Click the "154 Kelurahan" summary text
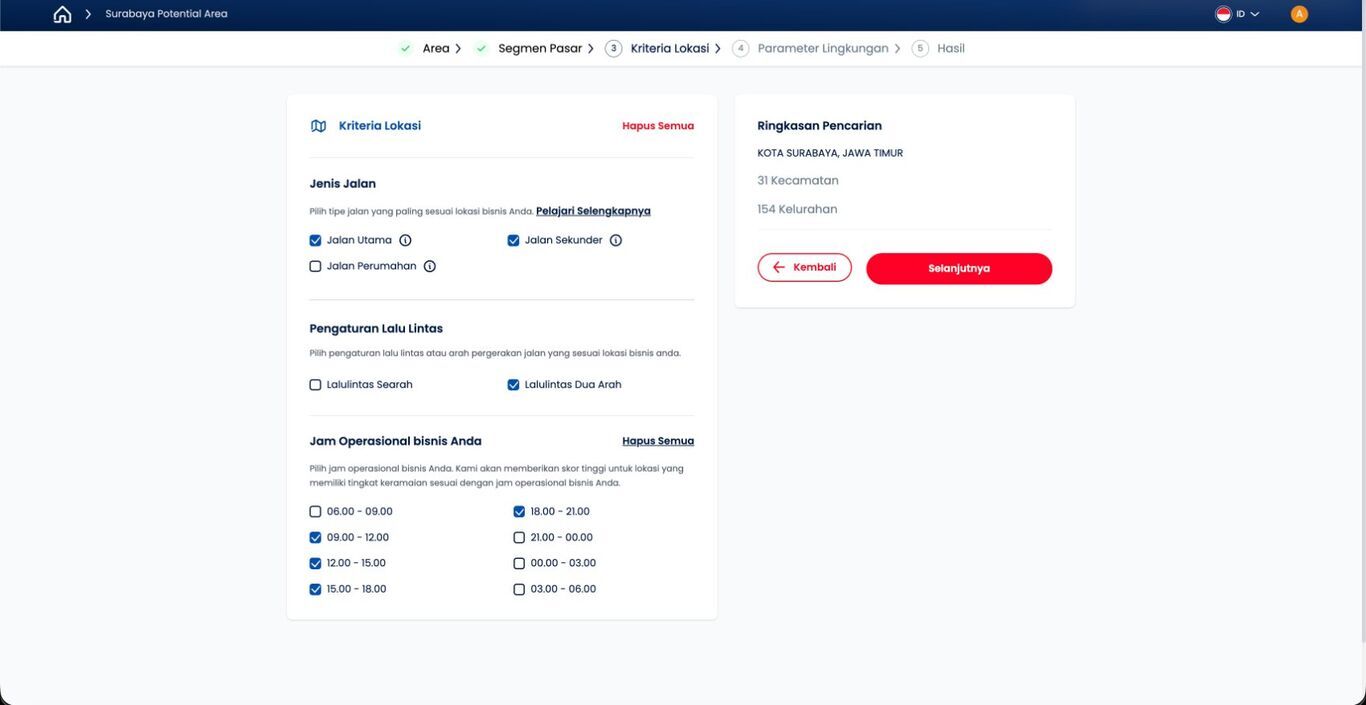The height and width of the screenshot is (705, 1366). pyautogui.click(x=797, y=209)
